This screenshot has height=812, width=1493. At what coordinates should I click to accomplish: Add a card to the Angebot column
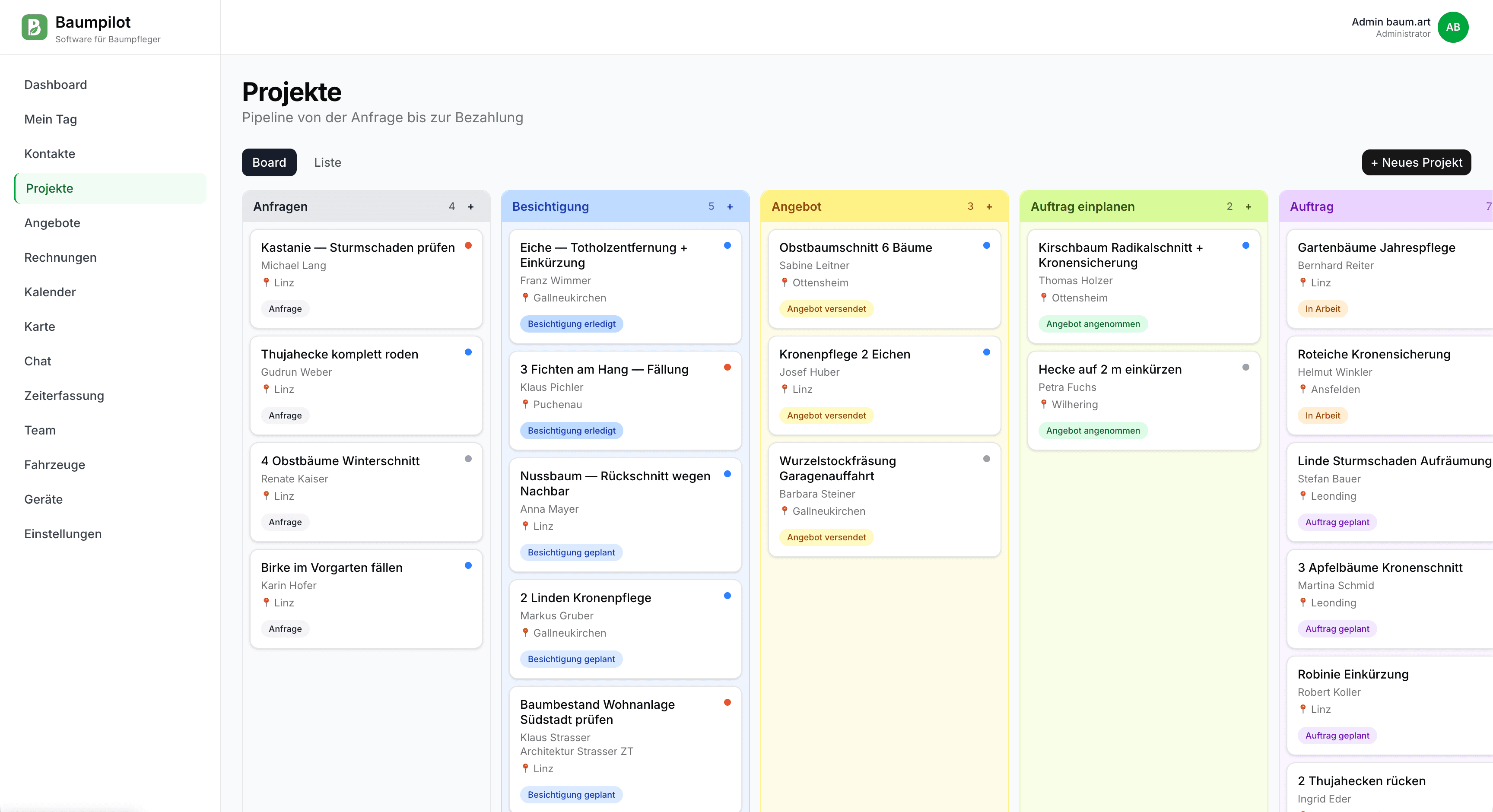(x=989, y=207)
